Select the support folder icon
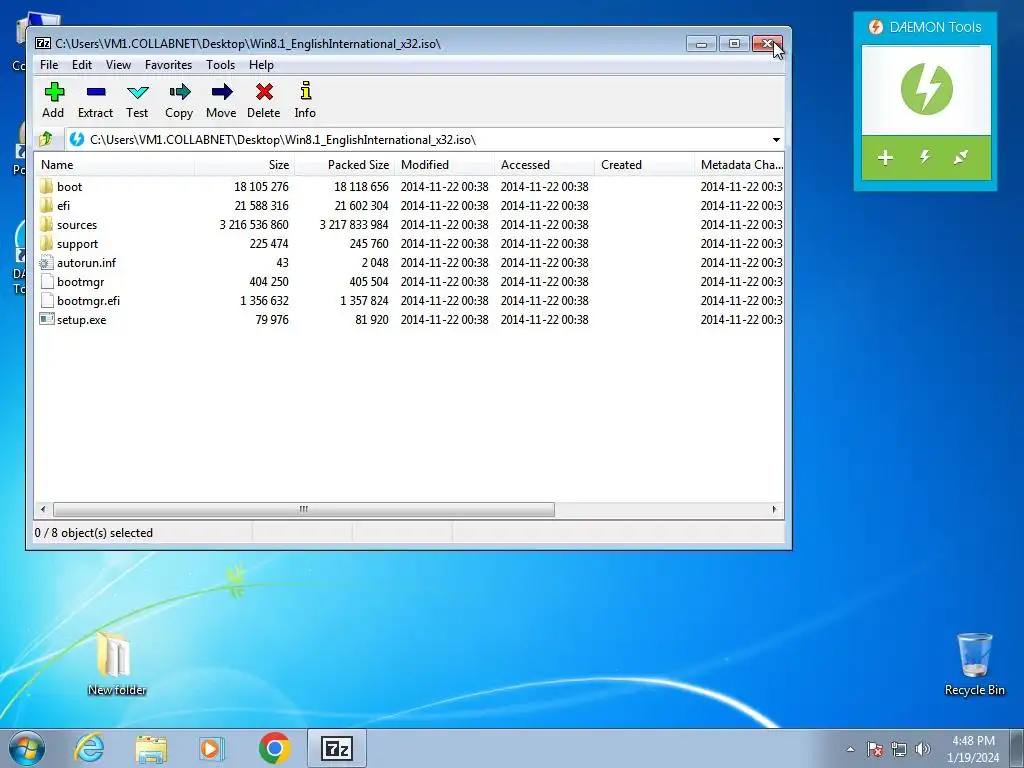The image size is (1024, 768). coord(46,244)
